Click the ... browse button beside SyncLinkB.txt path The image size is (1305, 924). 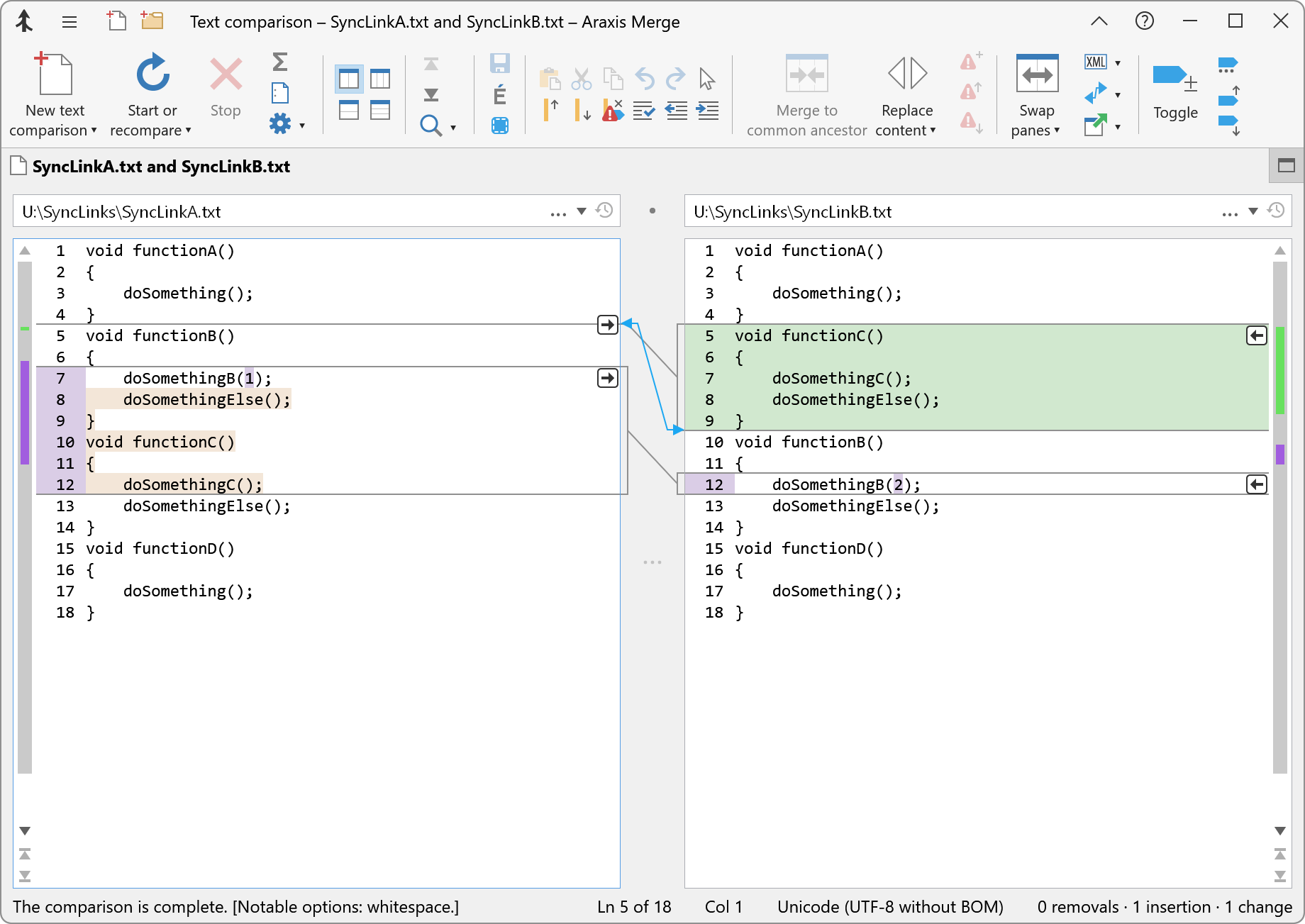click(1229, 212)
